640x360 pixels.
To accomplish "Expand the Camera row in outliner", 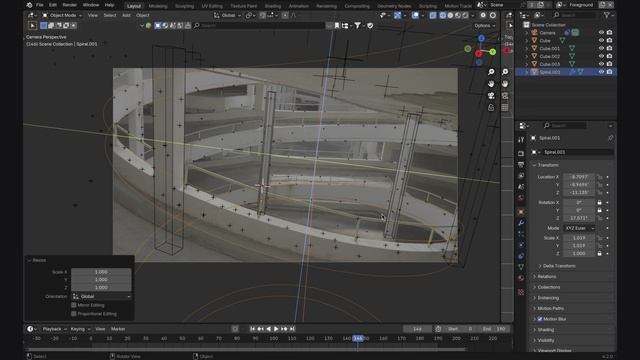I will pos(527,33).
